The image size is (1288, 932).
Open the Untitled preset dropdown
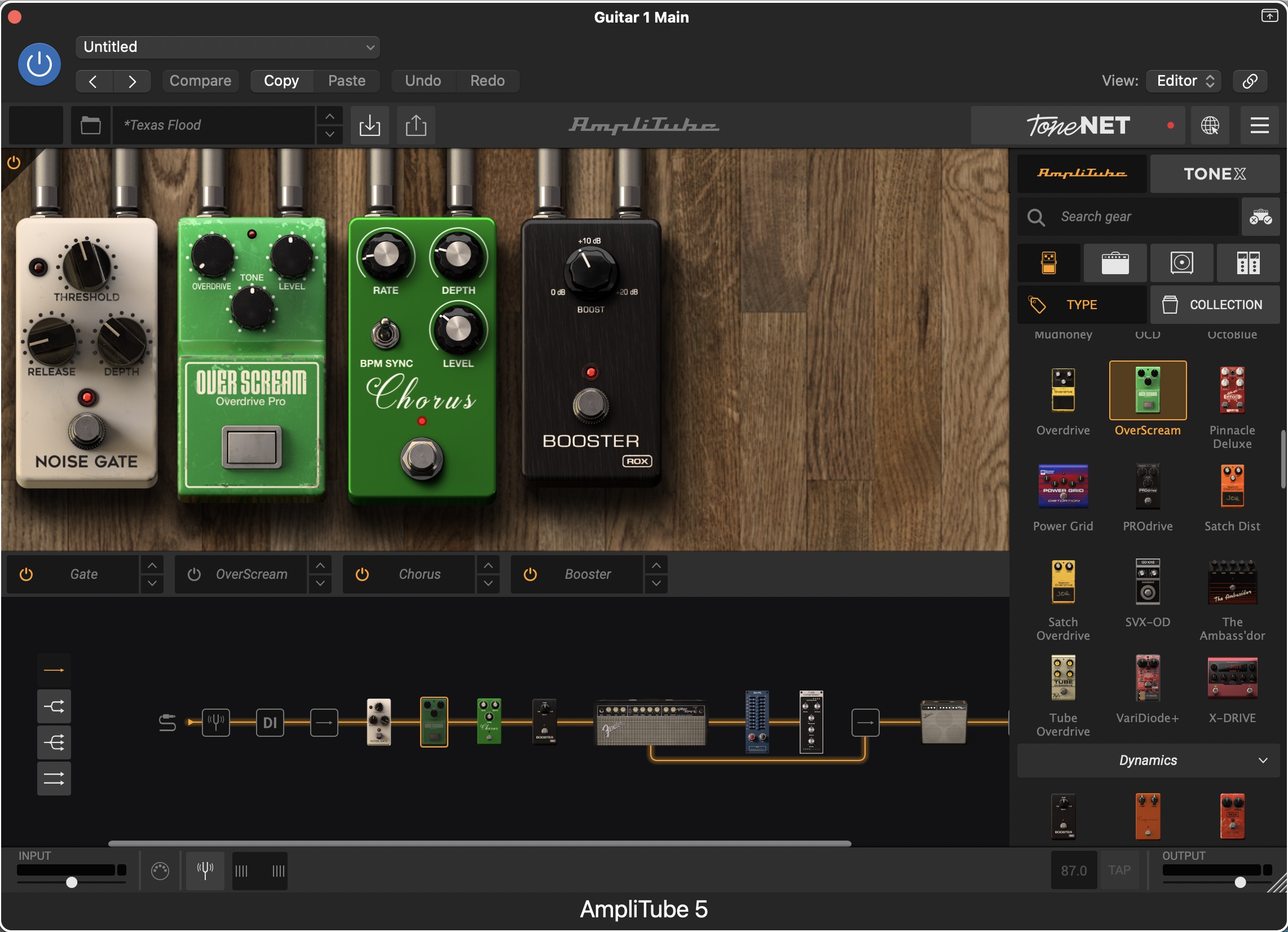[x=227, y=47]
